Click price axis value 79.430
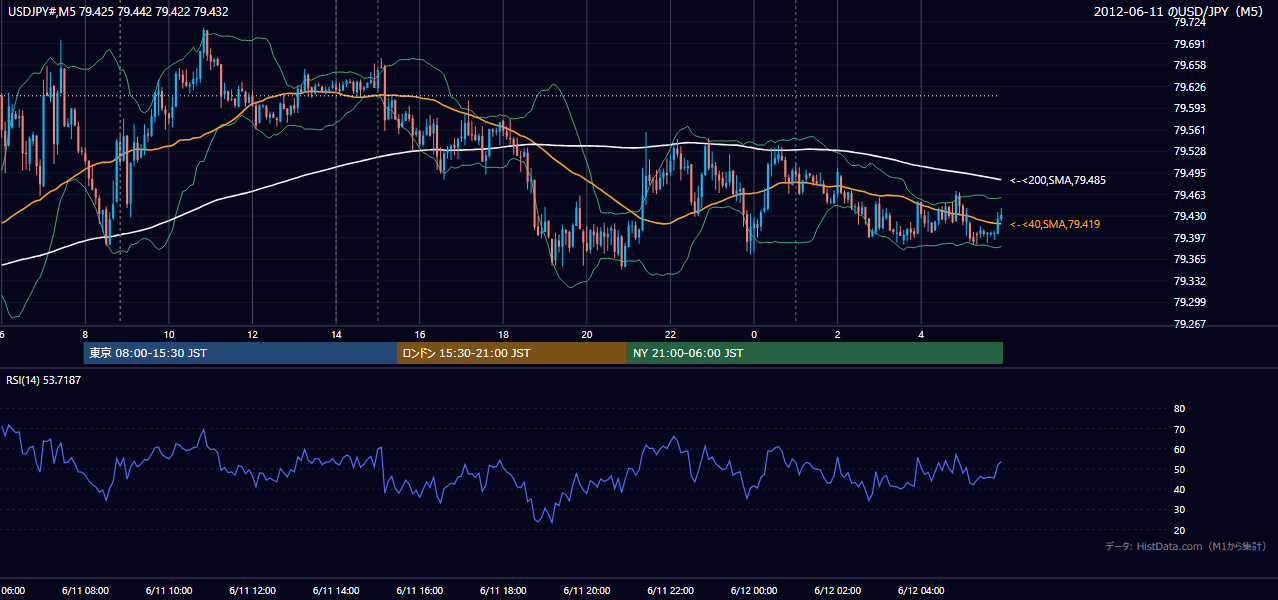This screenshot has width=1278, height=600. tap(1188, 216)
